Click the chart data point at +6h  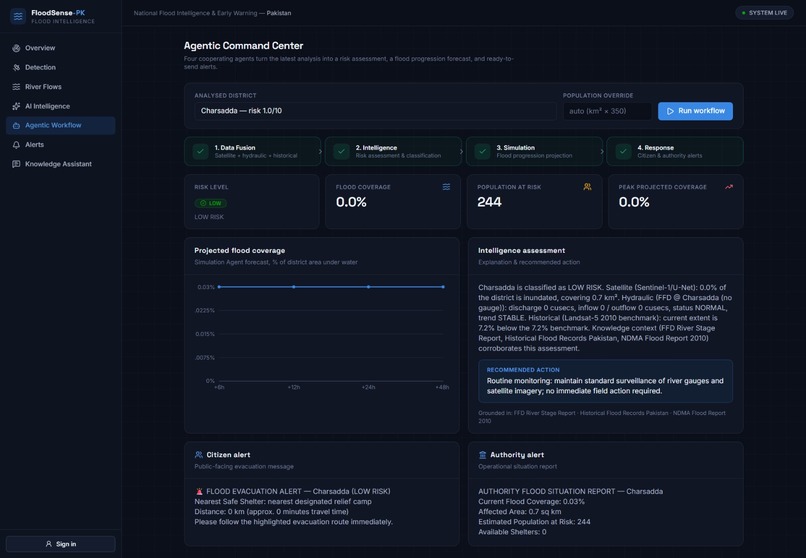[x=219, y=287]
